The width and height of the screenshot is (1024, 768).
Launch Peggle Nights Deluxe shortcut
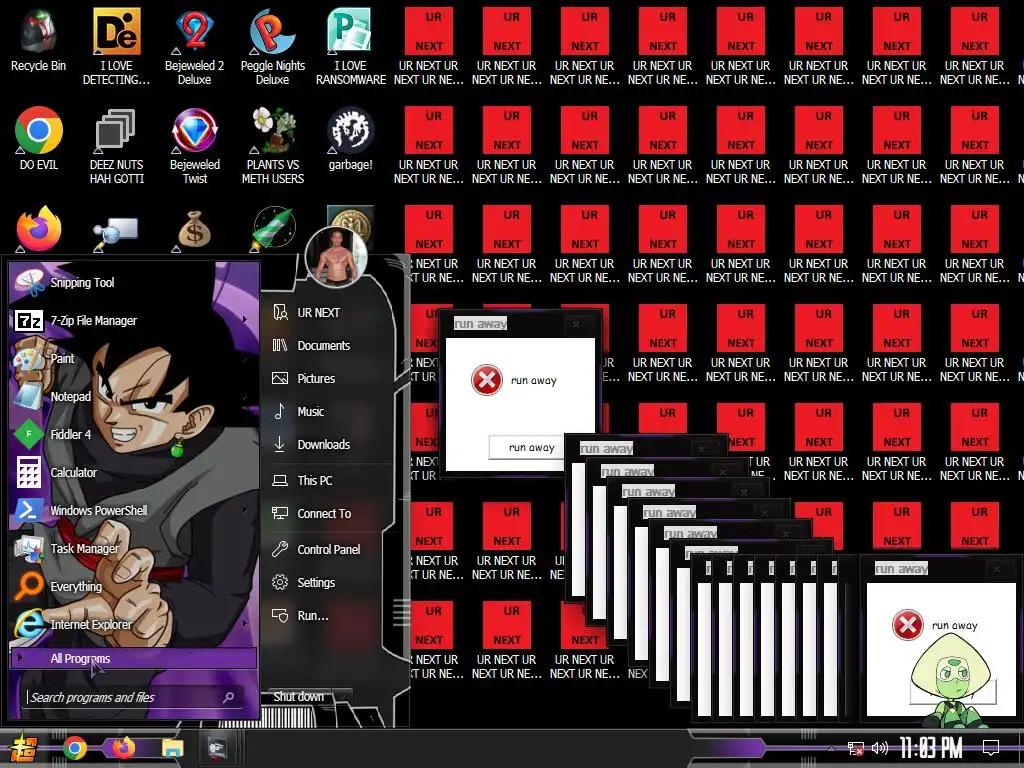tap(272, 47)
